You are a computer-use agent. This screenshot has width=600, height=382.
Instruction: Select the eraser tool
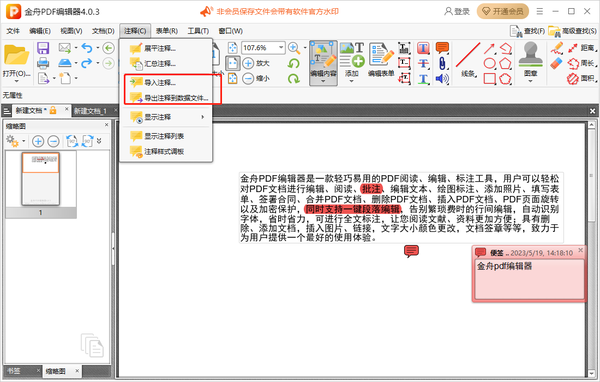[x=557, y=63]
